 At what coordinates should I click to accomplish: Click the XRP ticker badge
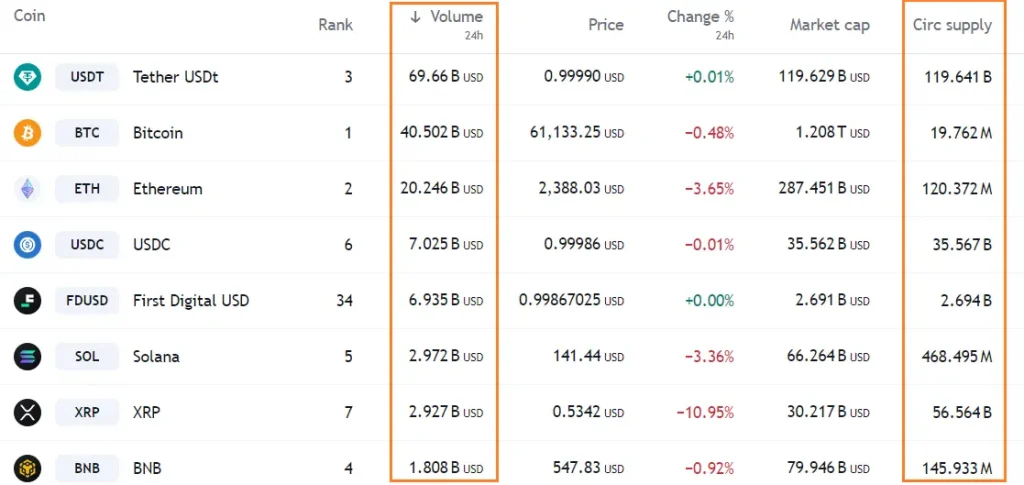pyautogui.click(x=87, y=413)
